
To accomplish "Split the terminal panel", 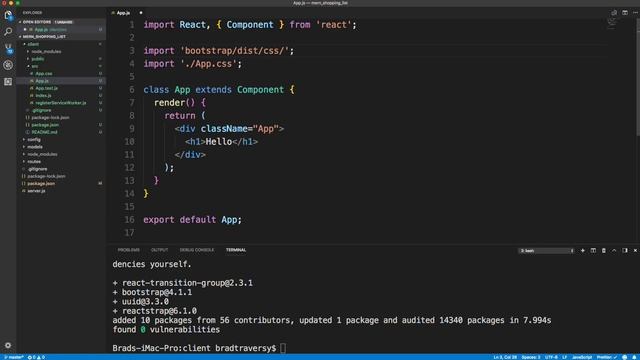I will (x=593, y=251).
